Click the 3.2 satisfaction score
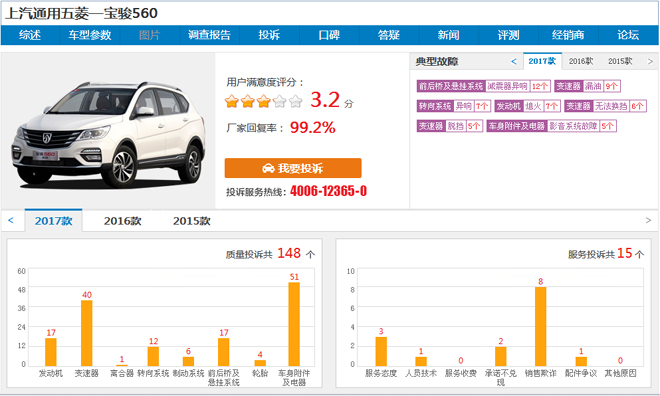Image resolution: width=660 pixels, height=396 pixels. 325,100
